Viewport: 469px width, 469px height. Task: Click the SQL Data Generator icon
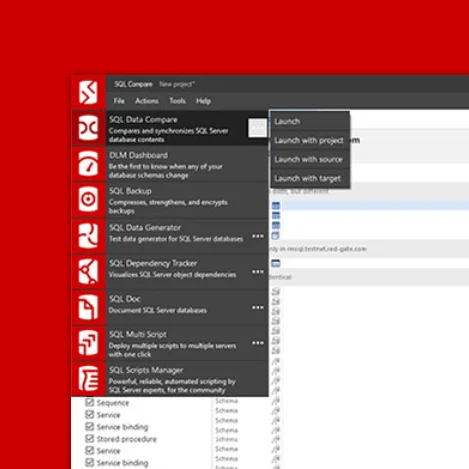coord(88,235)
